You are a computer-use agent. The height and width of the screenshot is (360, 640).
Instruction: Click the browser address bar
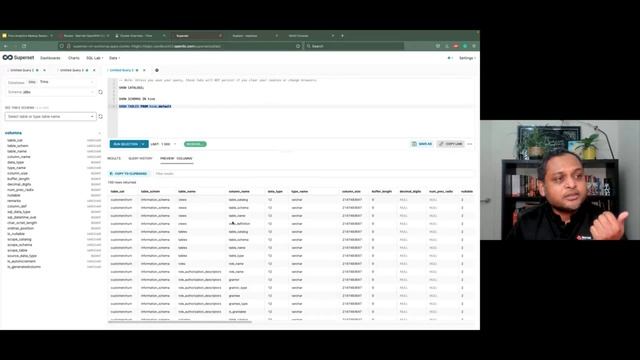click(180, 46)
